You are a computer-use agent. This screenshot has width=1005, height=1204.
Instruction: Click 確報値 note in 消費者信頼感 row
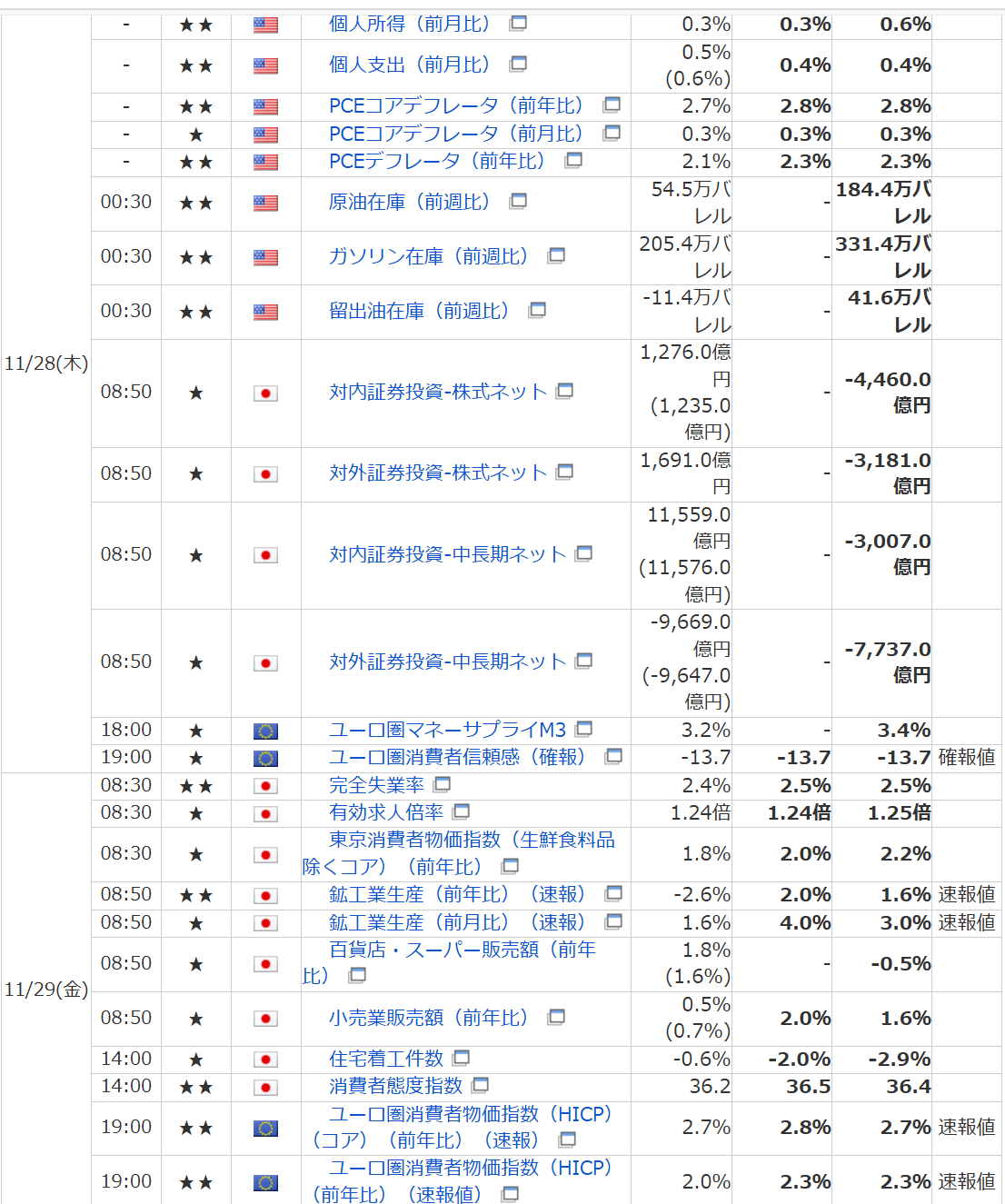pos(967,757)
